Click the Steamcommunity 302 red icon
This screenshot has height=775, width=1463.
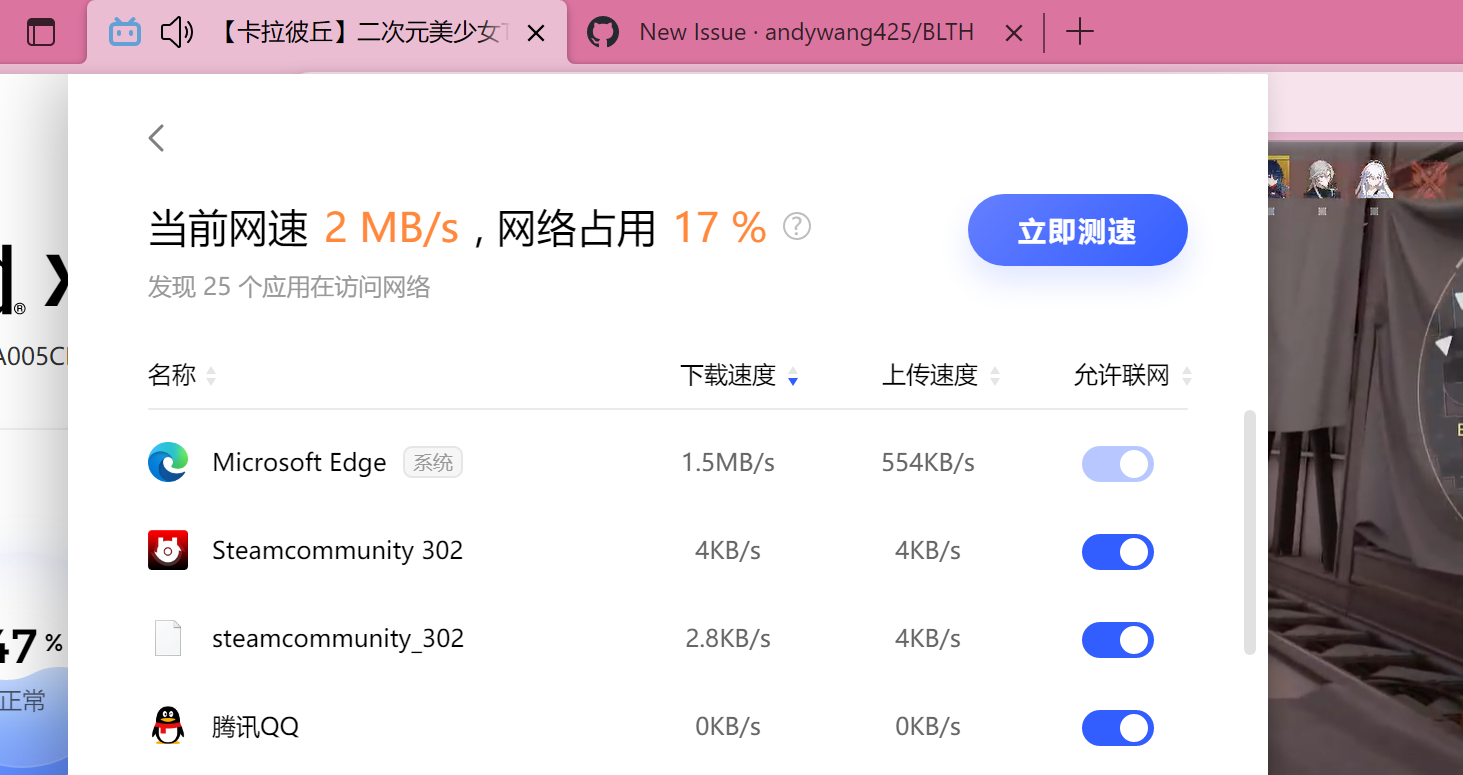[x=168, y=550]
